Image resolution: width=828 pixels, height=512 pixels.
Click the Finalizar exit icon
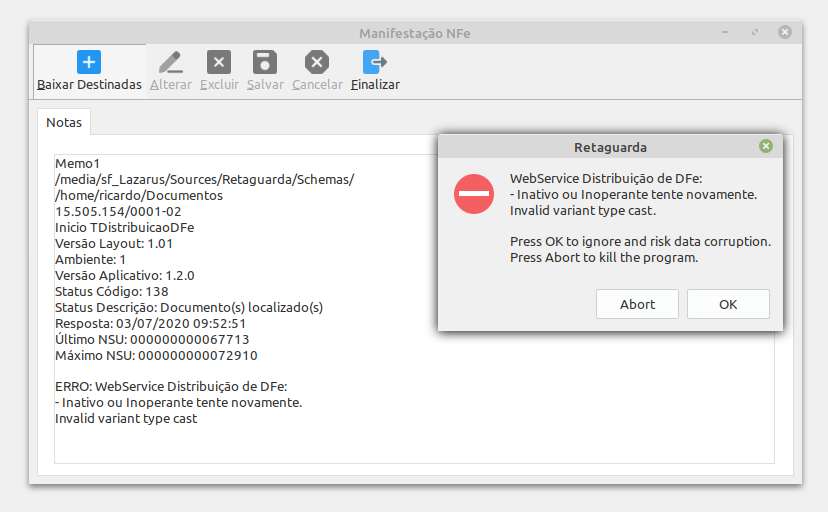pyautogui.click(x=375, y=62)
